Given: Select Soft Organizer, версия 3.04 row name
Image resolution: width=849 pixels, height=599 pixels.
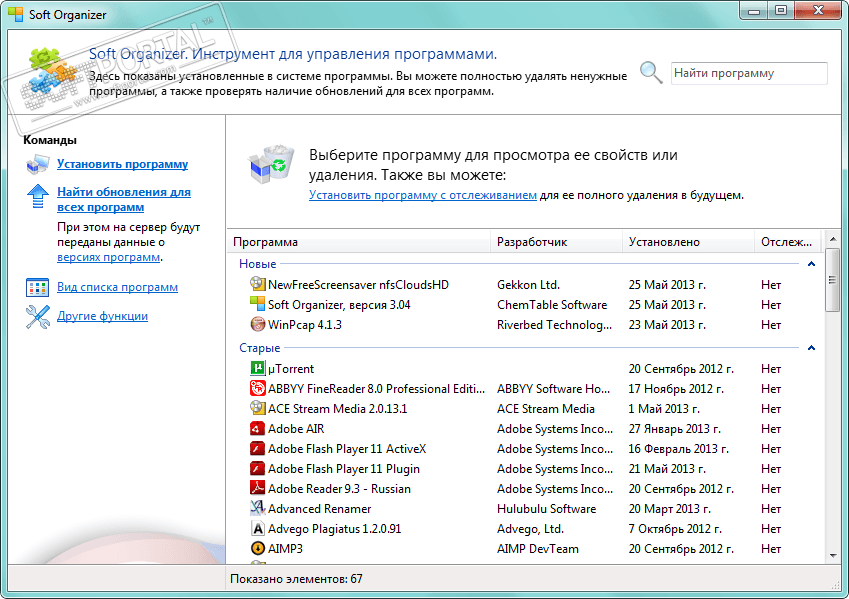Looking at the screenshot, I should pos(339,304).
